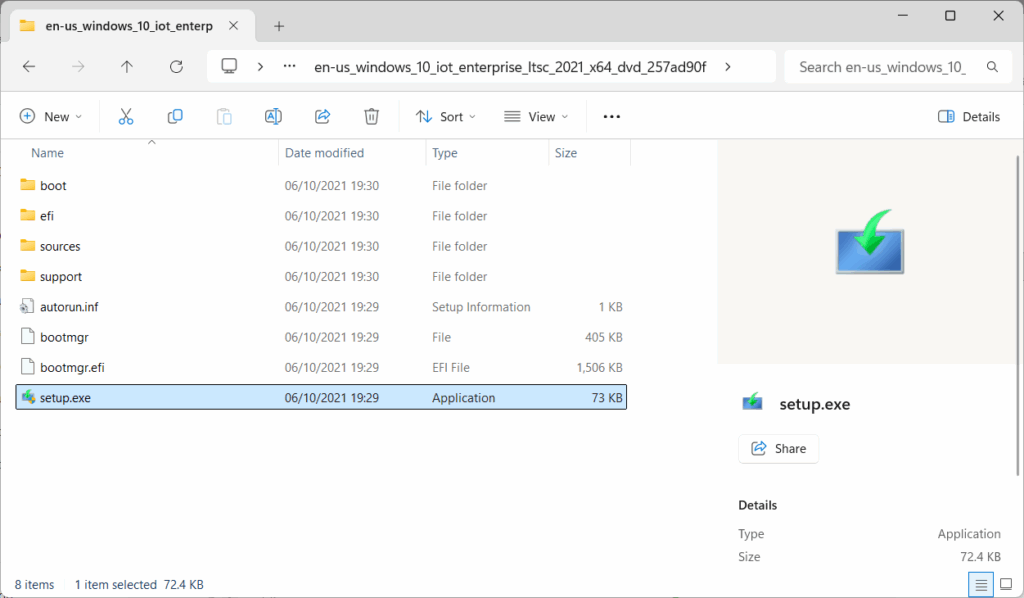
Task: Click the folder path in address bar
Action: click(510, 67)
